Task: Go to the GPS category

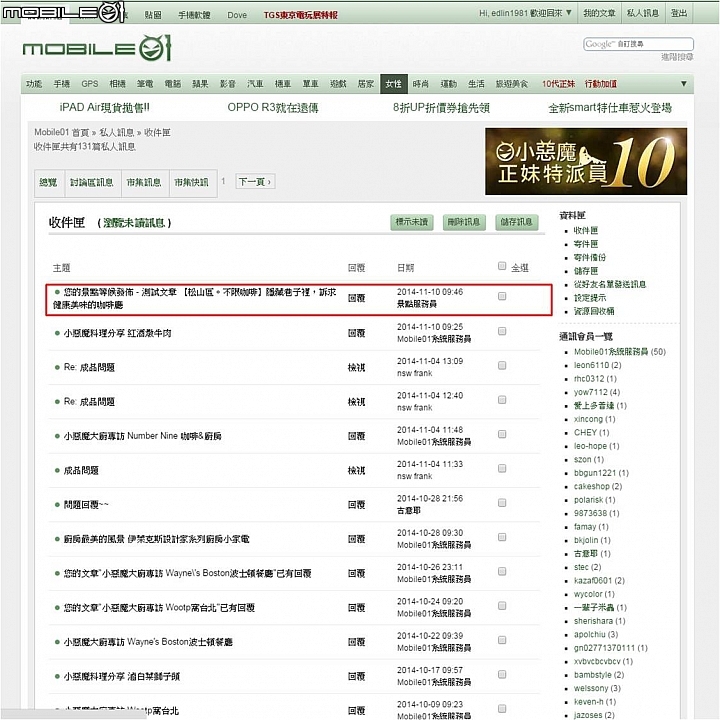Action: [90, 84]
